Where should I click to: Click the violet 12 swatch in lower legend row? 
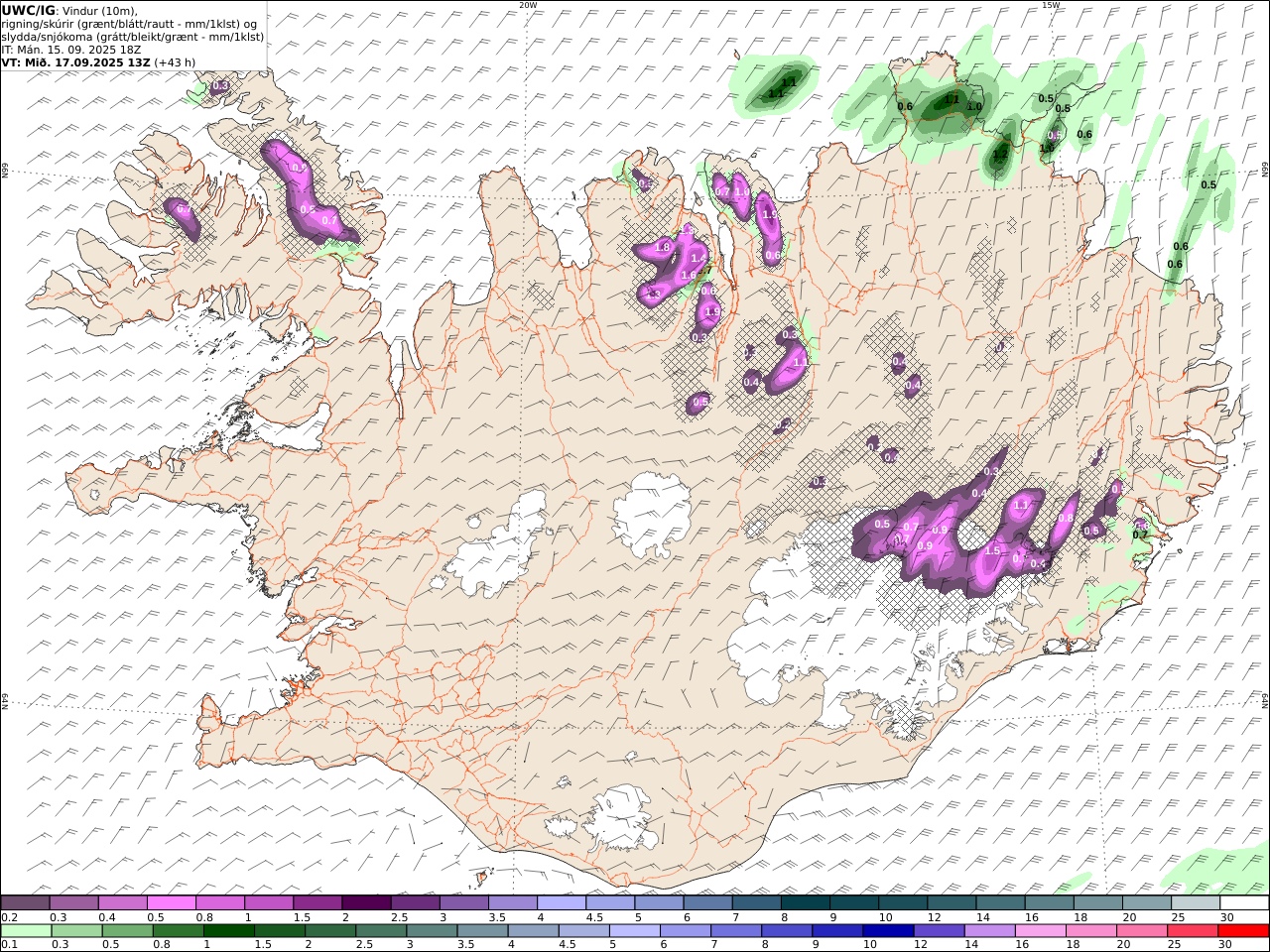[x=938, y=931]
